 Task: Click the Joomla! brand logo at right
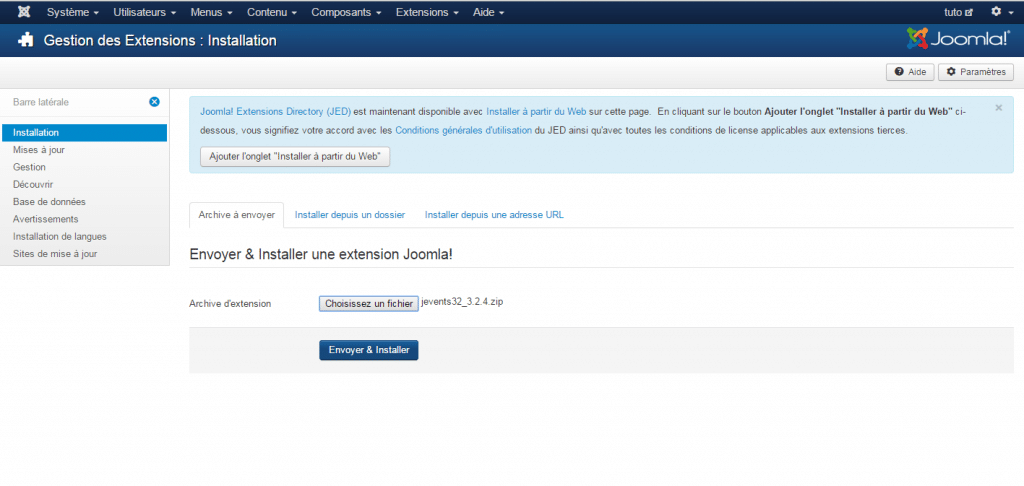coord(958,40)
